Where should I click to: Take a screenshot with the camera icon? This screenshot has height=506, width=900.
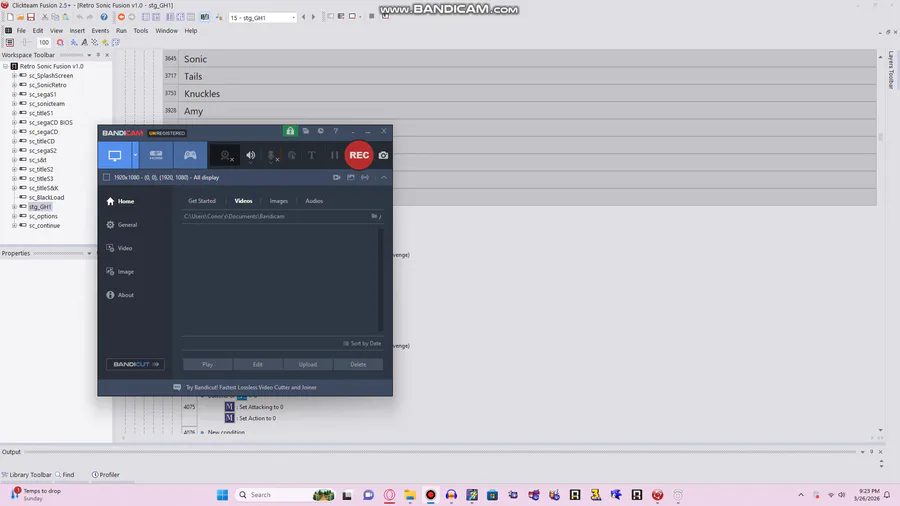coord(383,155)
